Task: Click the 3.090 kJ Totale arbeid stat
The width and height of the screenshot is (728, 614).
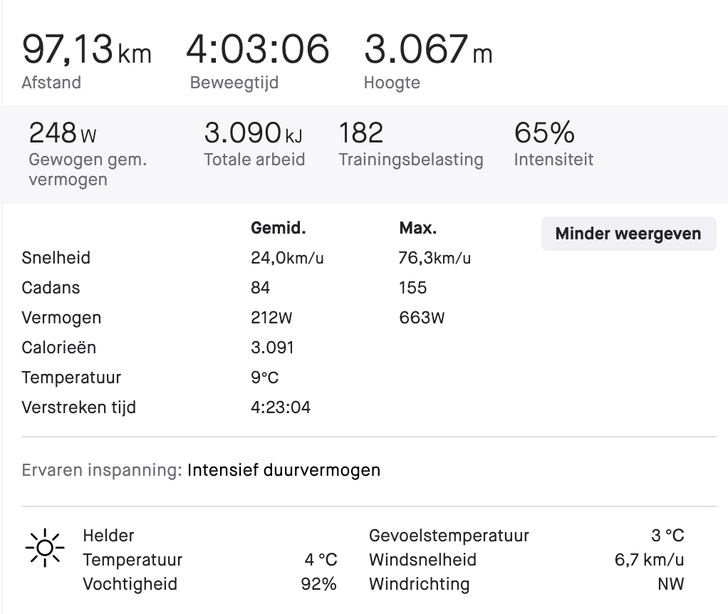Action: [254, 133]
